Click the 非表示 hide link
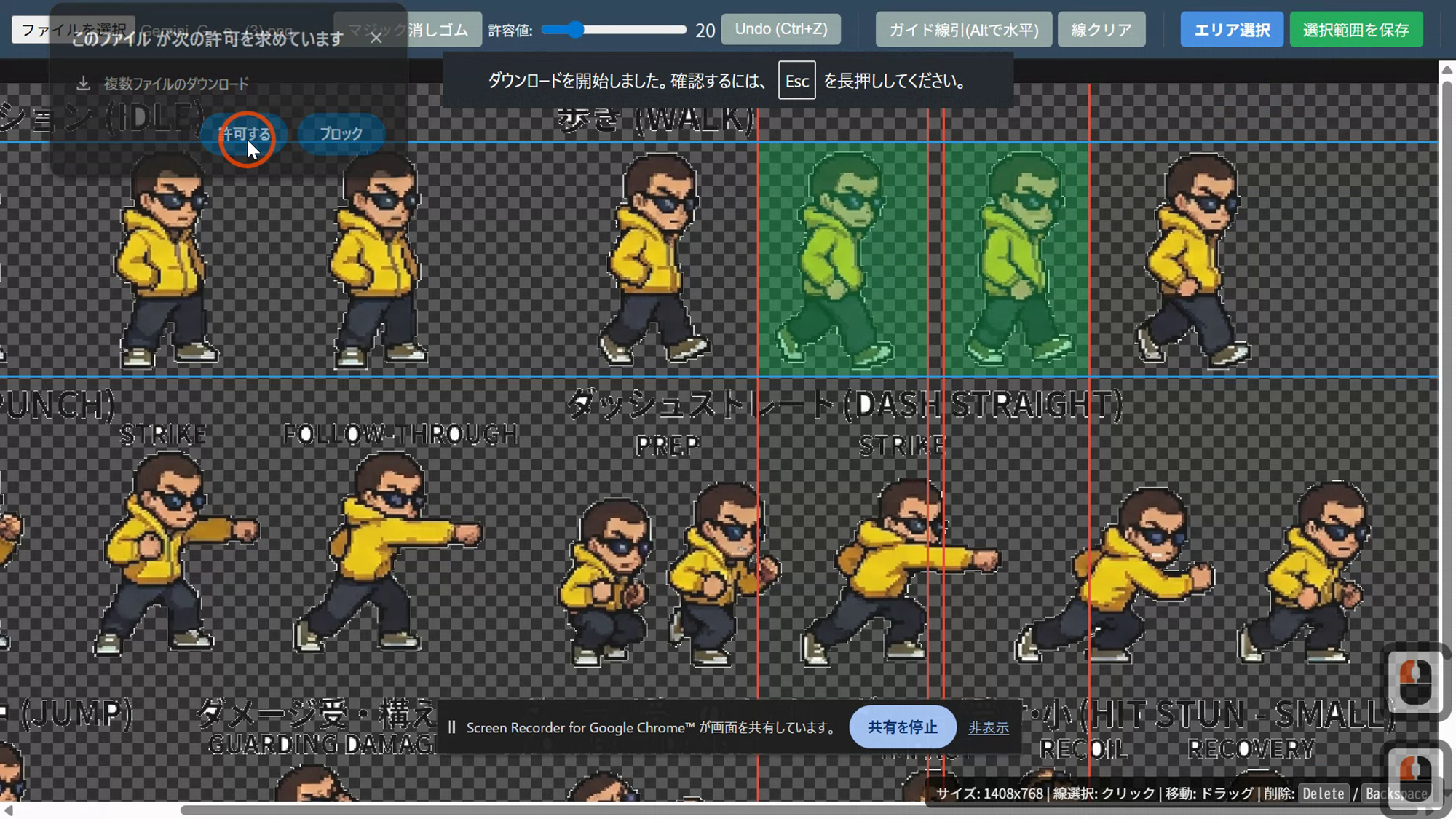Viewport: 1456px width, 819px height. point(989,727)
